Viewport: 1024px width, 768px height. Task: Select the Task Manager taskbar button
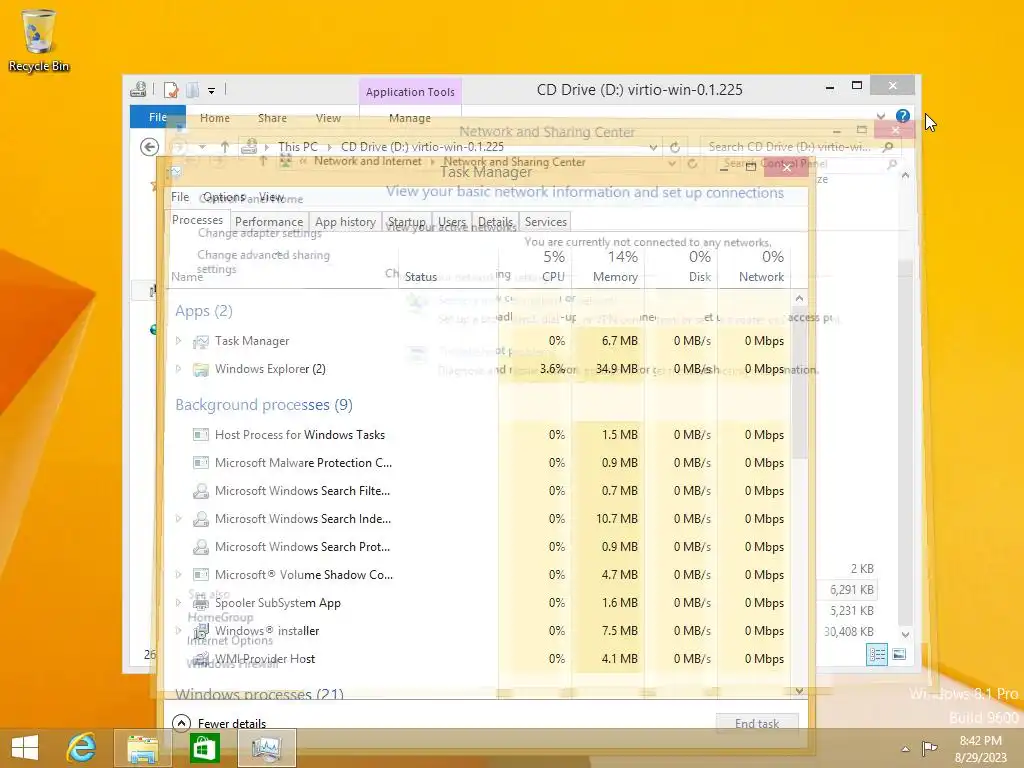tap(266, 748)
